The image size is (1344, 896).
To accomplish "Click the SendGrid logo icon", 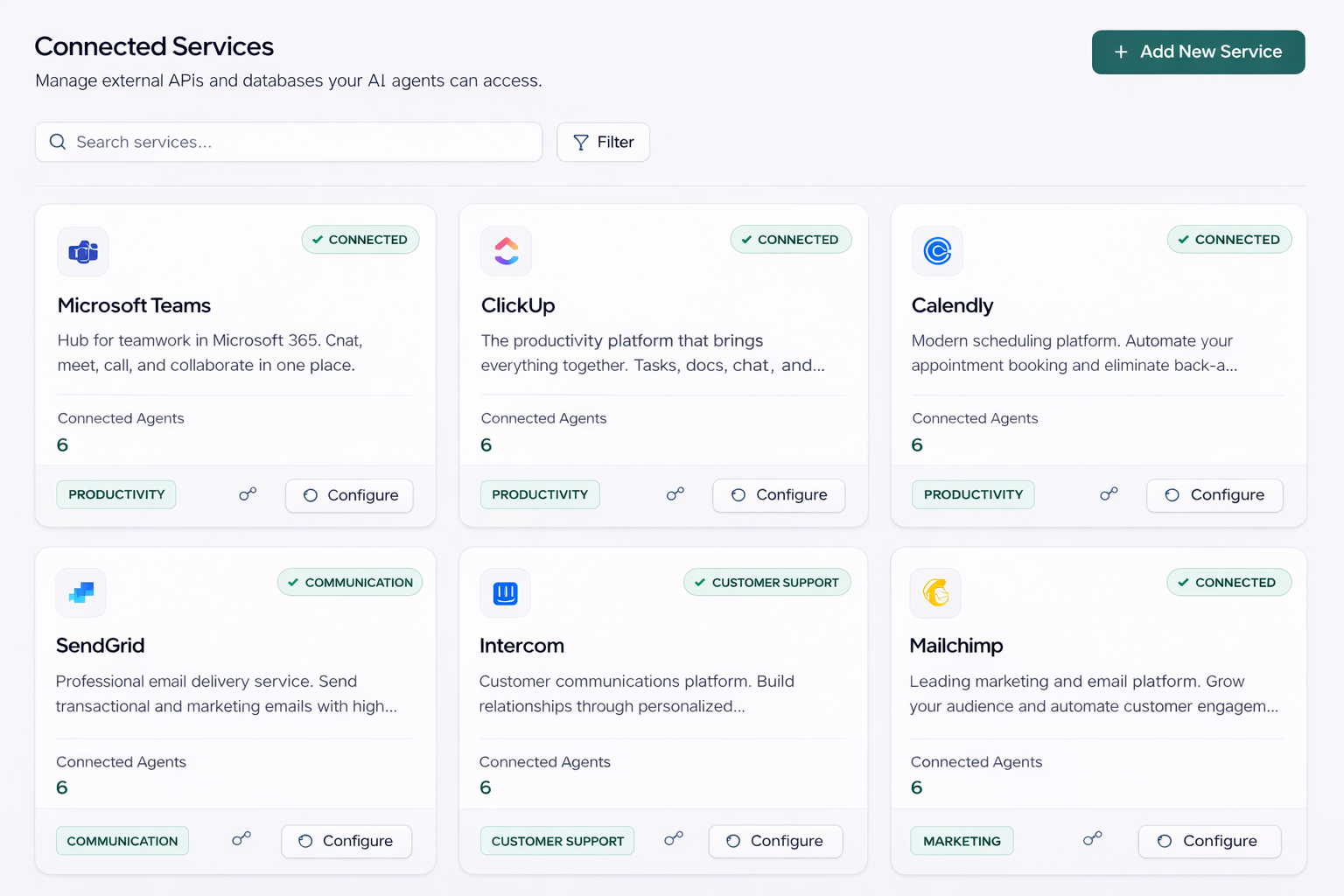I will coord(81,593).
